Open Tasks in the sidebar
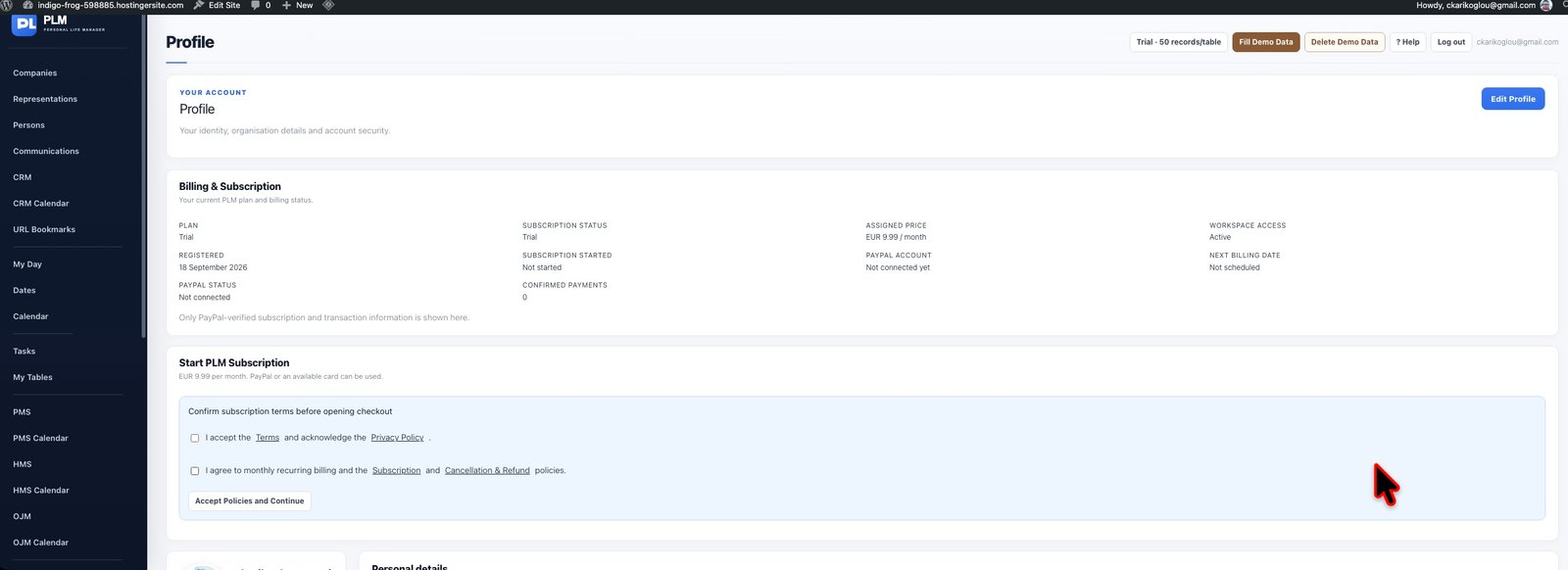This screenshot has width=1568, height=570. 24,352
